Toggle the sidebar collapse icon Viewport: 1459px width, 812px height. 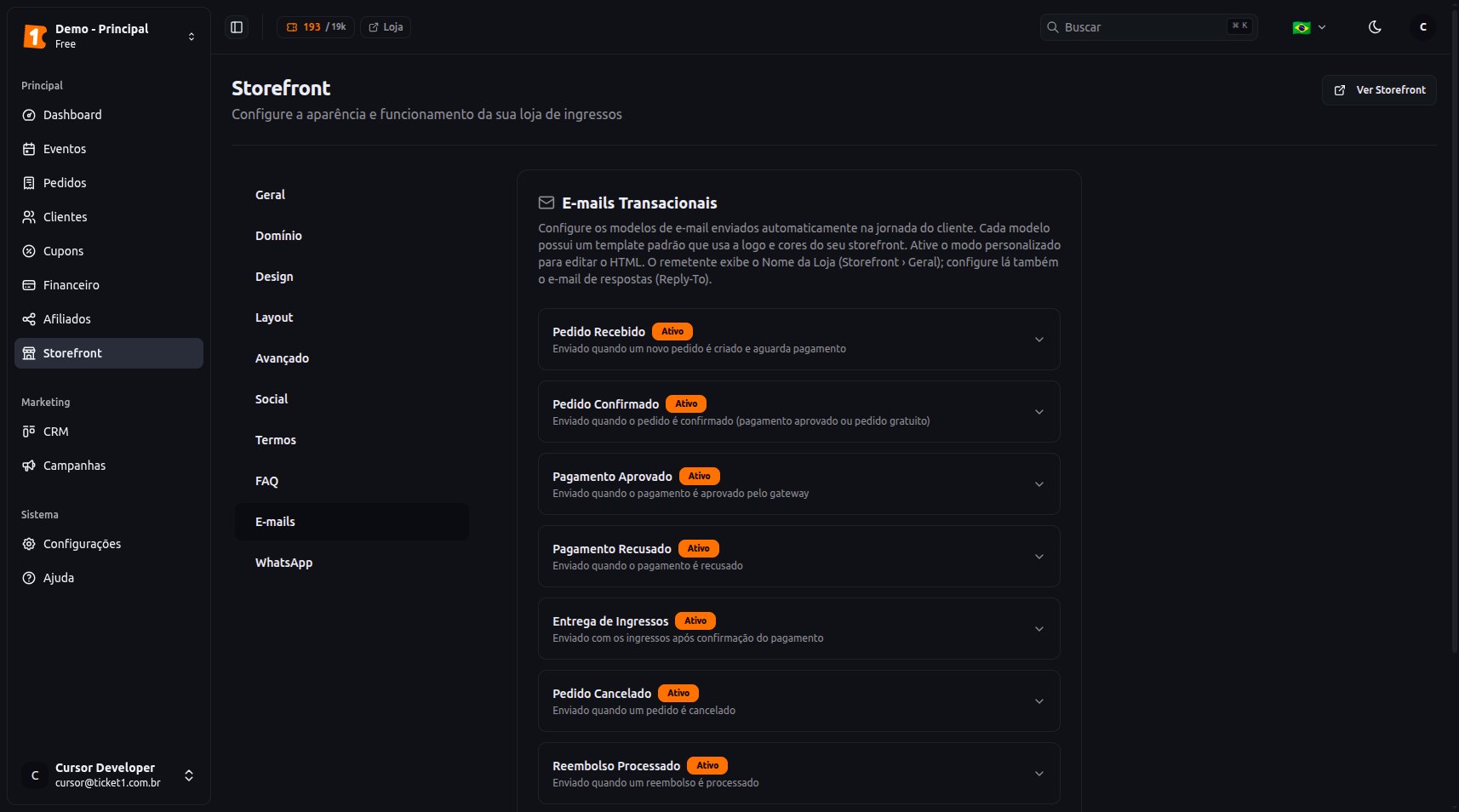(237, 27)
